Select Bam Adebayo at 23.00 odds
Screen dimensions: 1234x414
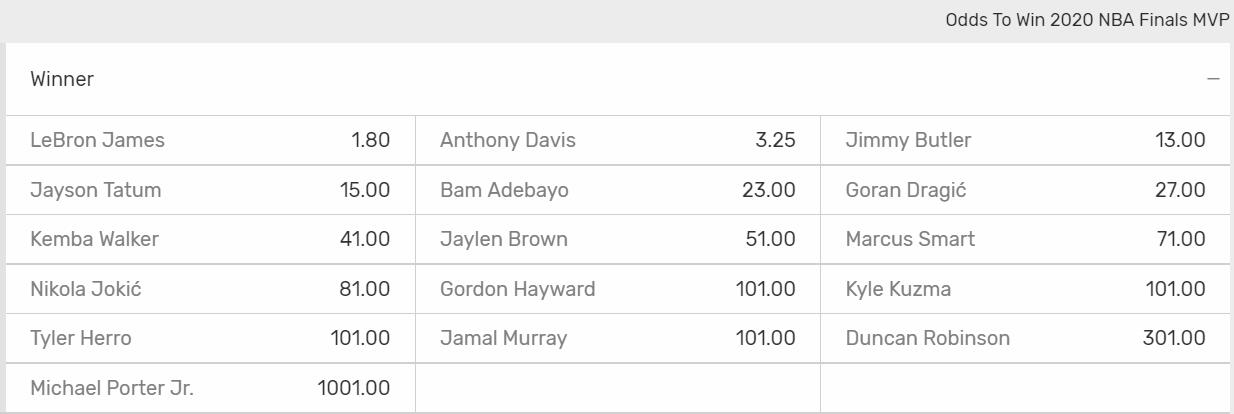(x=617, y=190)
